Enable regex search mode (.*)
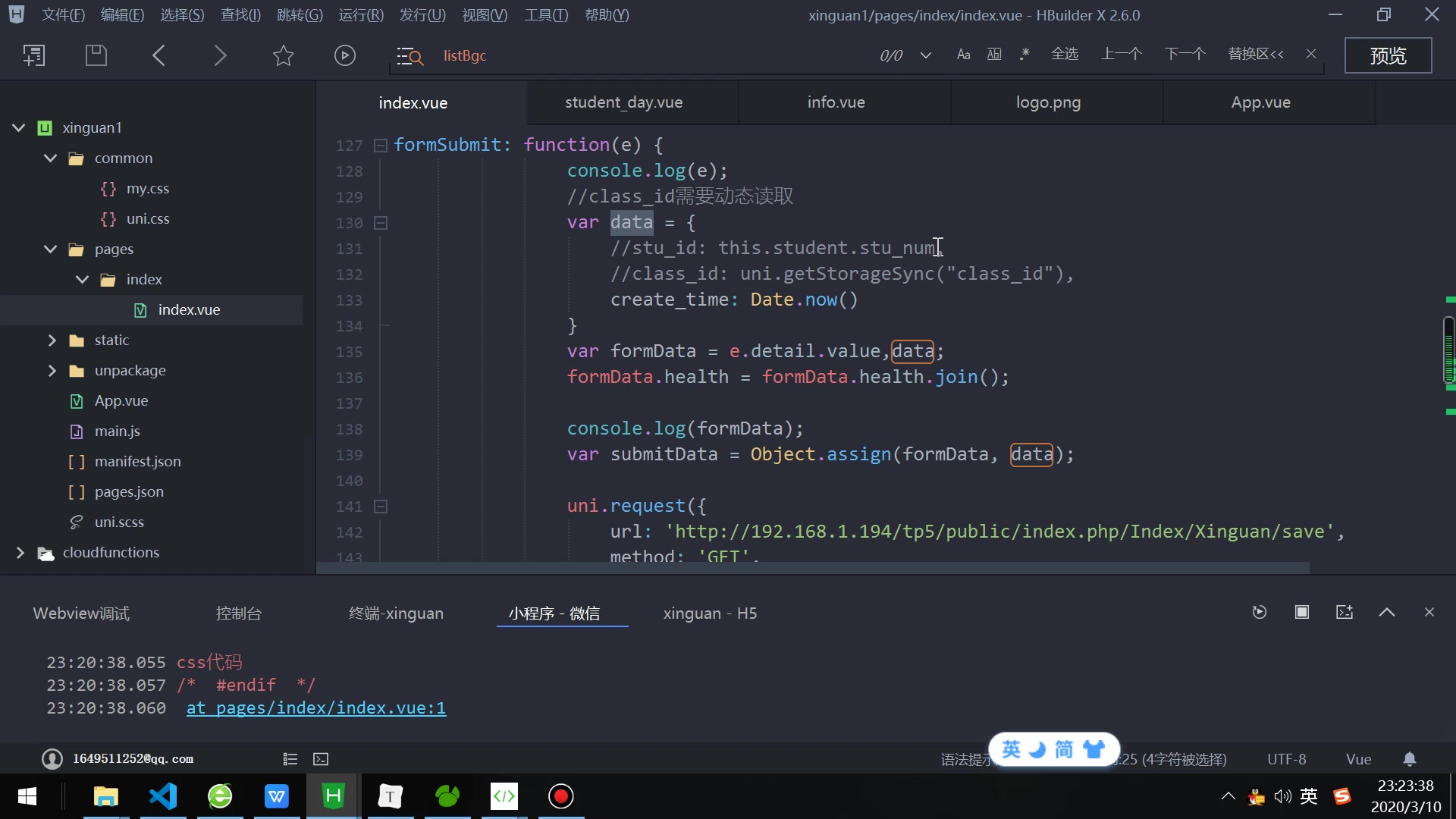This screenshot has width=1456, height=819. click(x=1024, y=55)
